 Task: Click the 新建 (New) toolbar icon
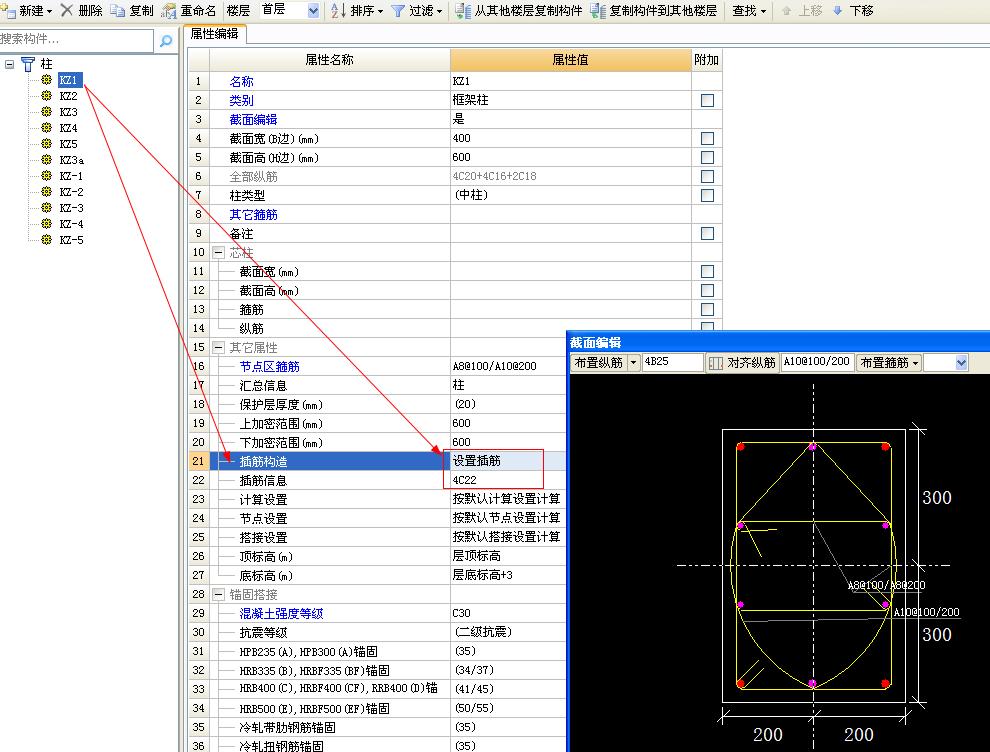pos(8,11)
